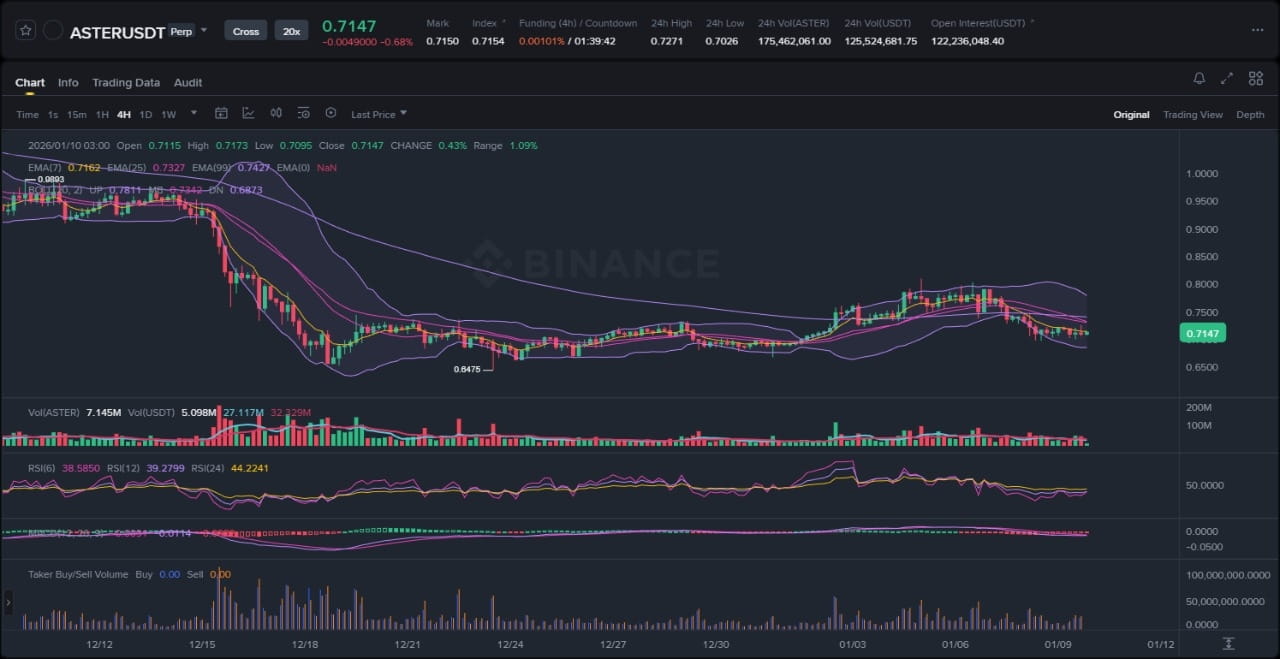The height and width of the screenshot is (659, 1280).
Task: Switch to the Info tab
Action: point(68,83)
